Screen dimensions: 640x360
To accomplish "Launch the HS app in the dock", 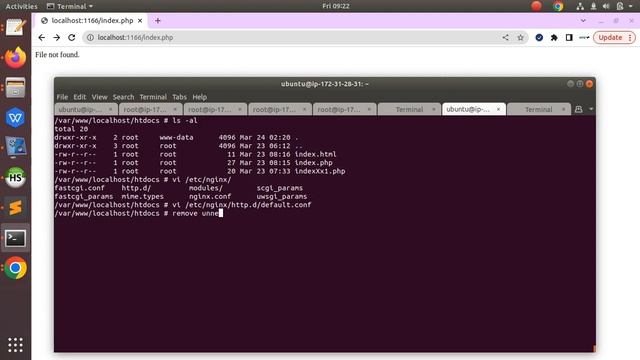I will 16,178.
